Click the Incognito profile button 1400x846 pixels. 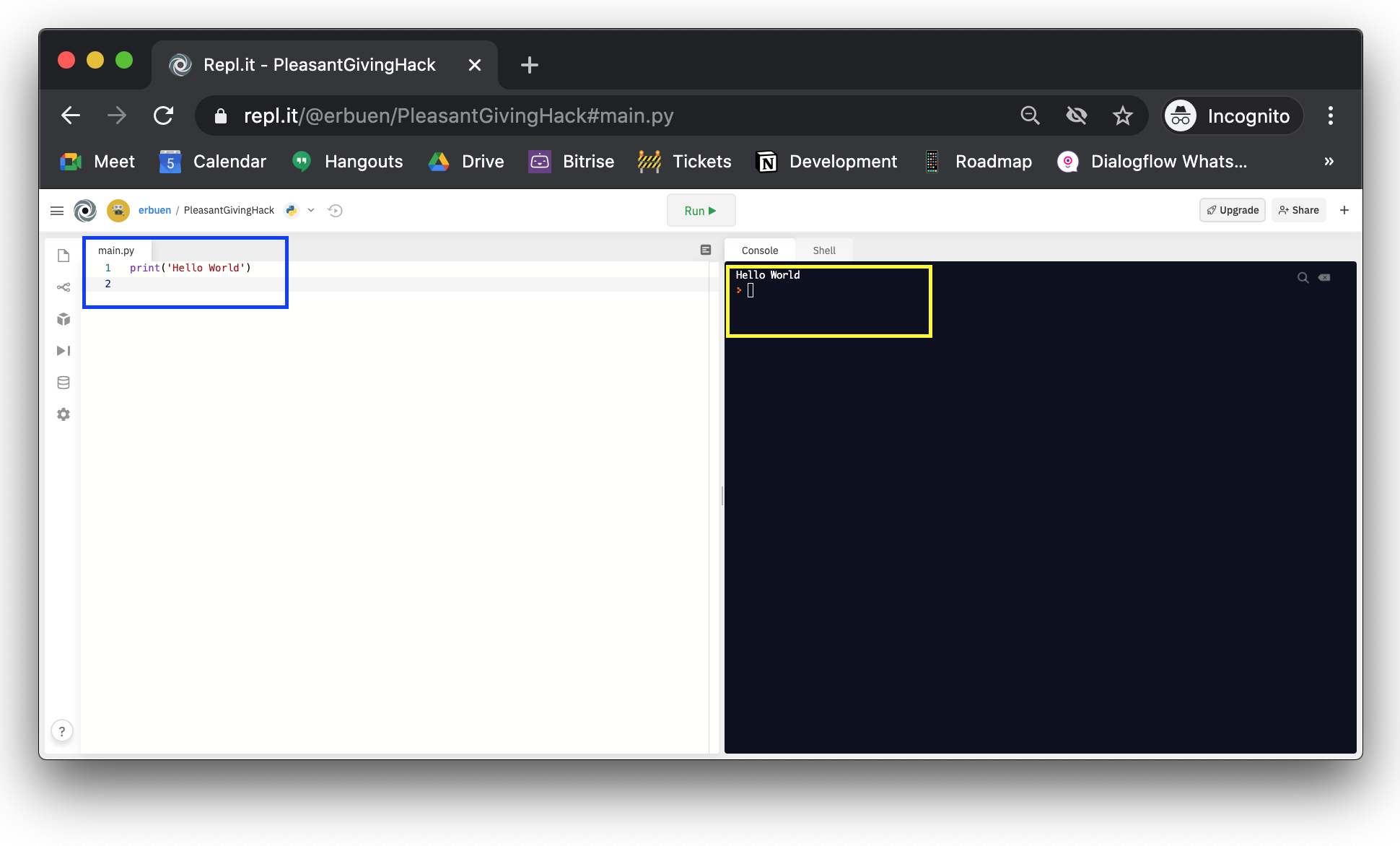(1233, 115)
